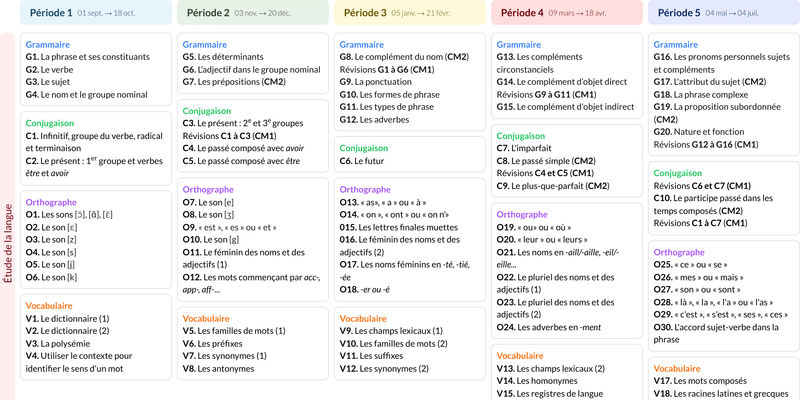Click O19. « ou » ou « où »
This screenshot has width=800, height=400.
[x=534, y=227]
